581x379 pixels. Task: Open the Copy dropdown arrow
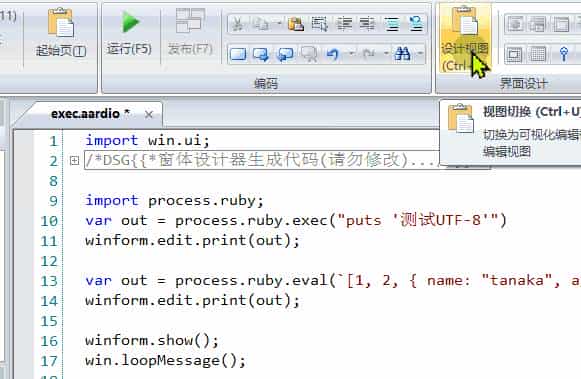pyautogui.click(x=279, y=24)
